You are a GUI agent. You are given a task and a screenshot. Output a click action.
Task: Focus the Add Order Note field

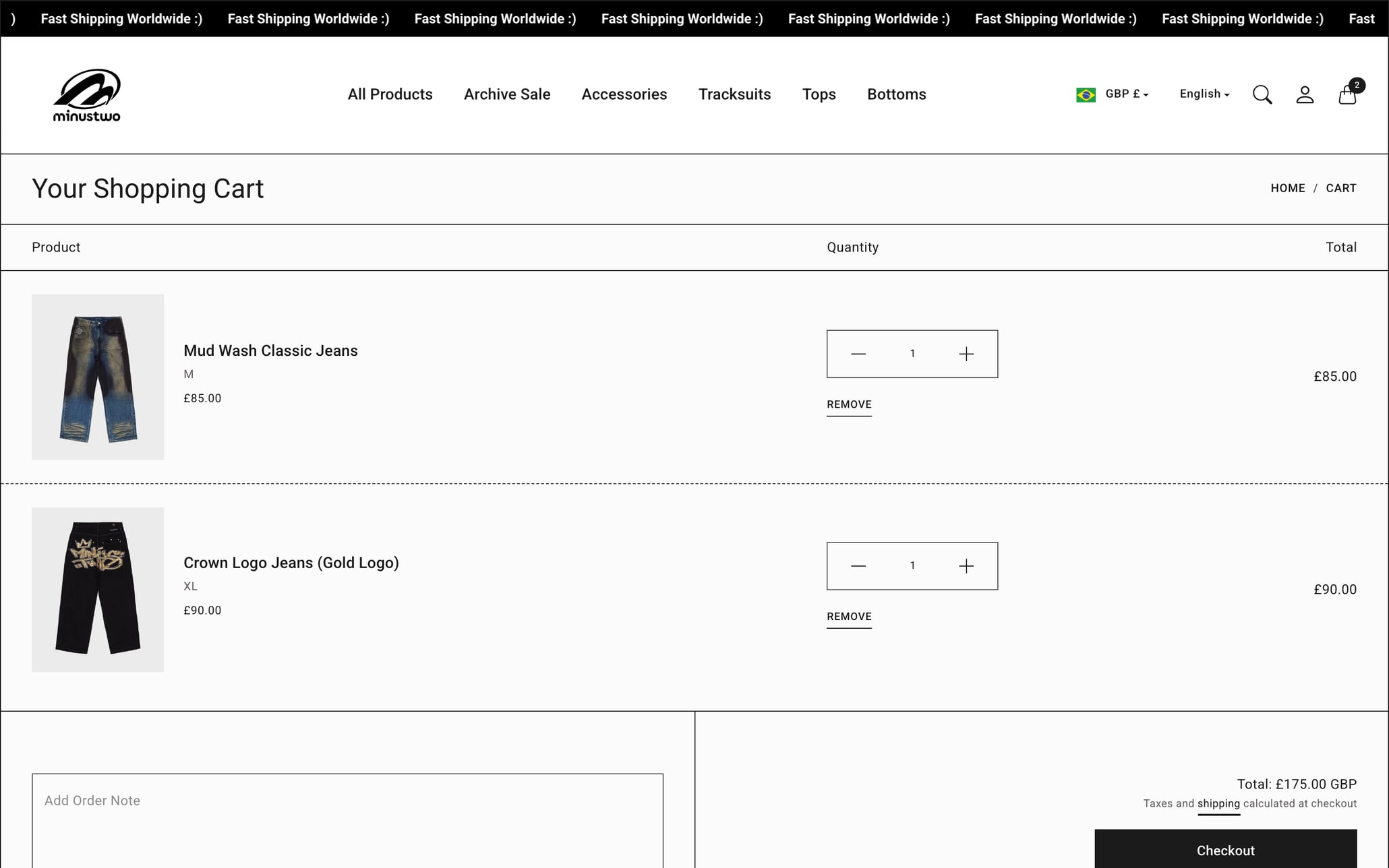[347, 820]
